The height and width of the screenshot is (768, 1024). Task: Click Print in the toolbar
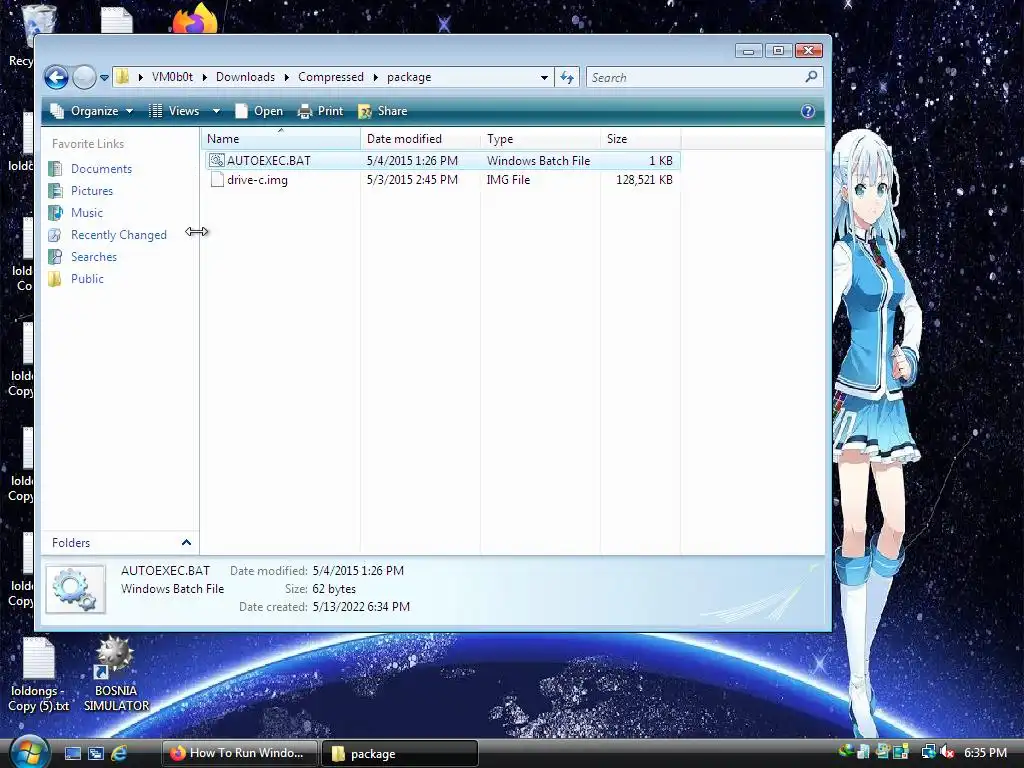[x=320, y=111]
